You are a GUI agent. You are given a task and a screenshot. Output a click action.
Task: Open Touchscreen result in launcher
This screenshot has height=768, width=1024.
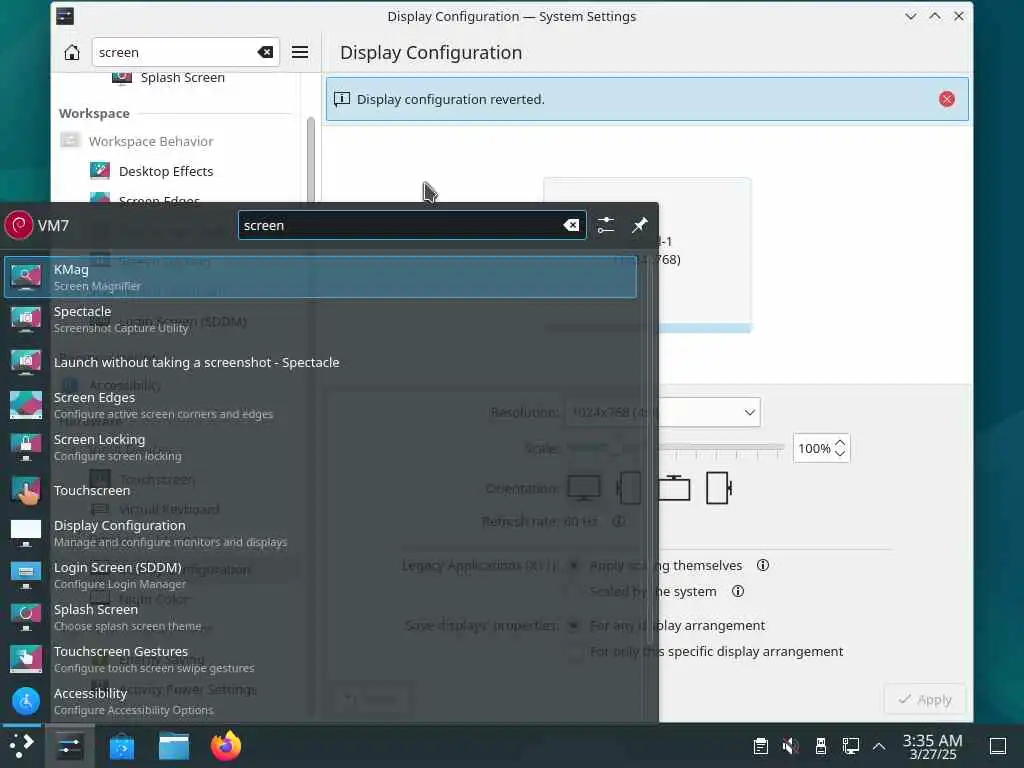click(320, 490)
